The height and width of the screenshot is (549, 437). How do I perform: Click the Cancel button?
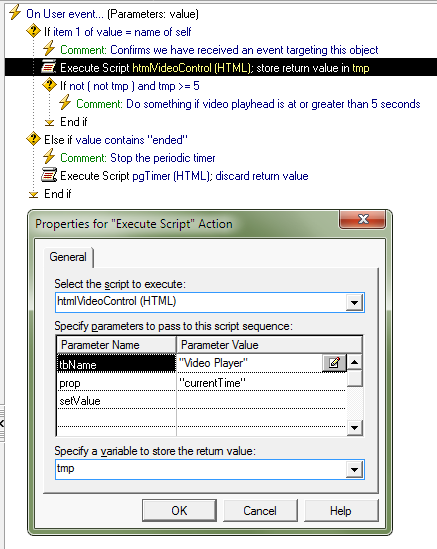click(x=260, y=510)
